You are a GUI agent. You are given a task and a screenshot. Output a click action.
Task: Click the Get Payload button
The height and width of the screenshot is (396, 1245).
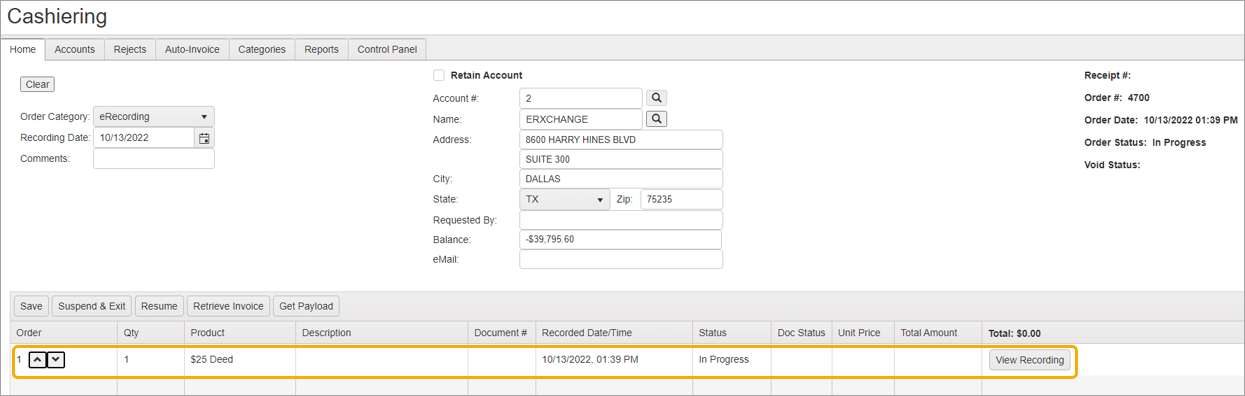coord(307,306)
